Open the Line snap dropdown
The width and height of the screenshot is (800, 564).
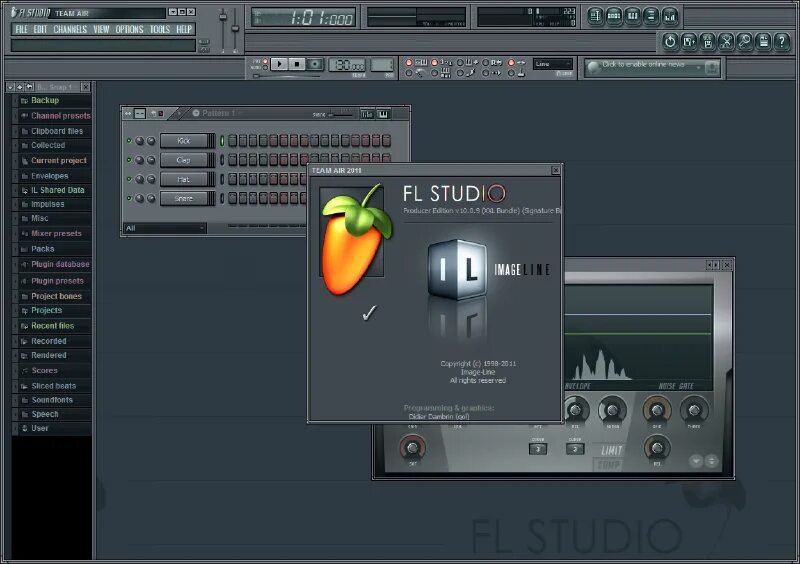pyautogui.click(x=553, y=64)
